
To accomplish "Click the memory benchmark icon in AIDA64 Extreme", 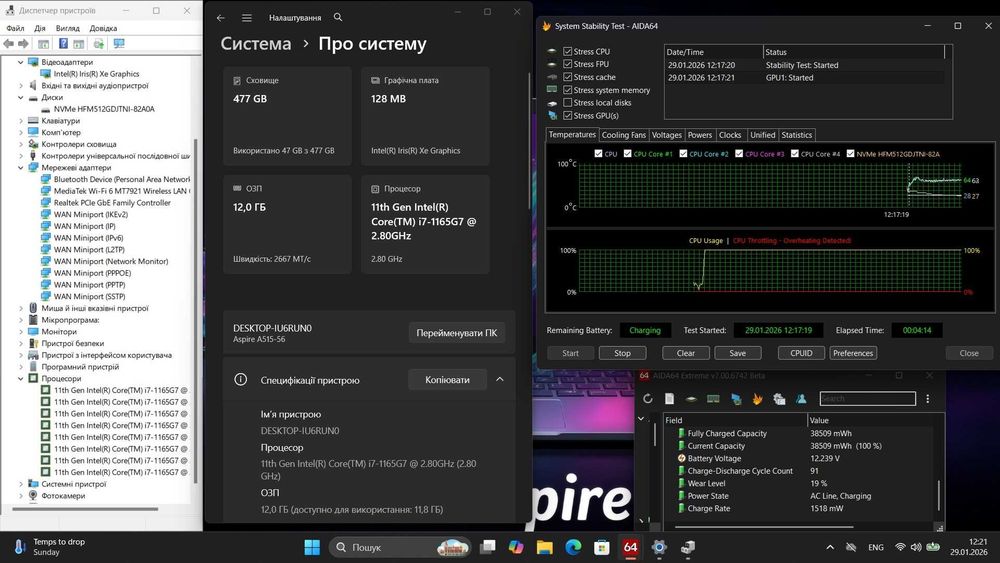I will (714, 398).
